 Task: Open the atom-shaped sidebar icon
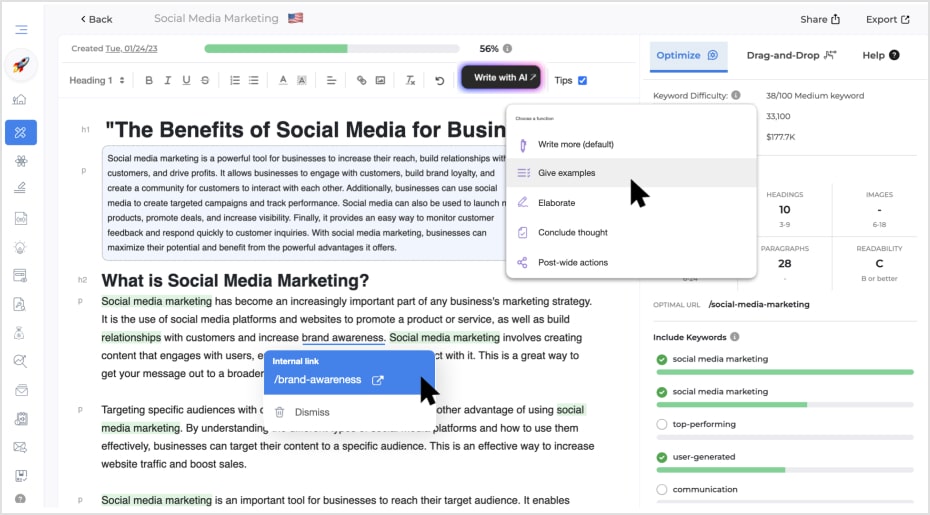click(21, 161)
